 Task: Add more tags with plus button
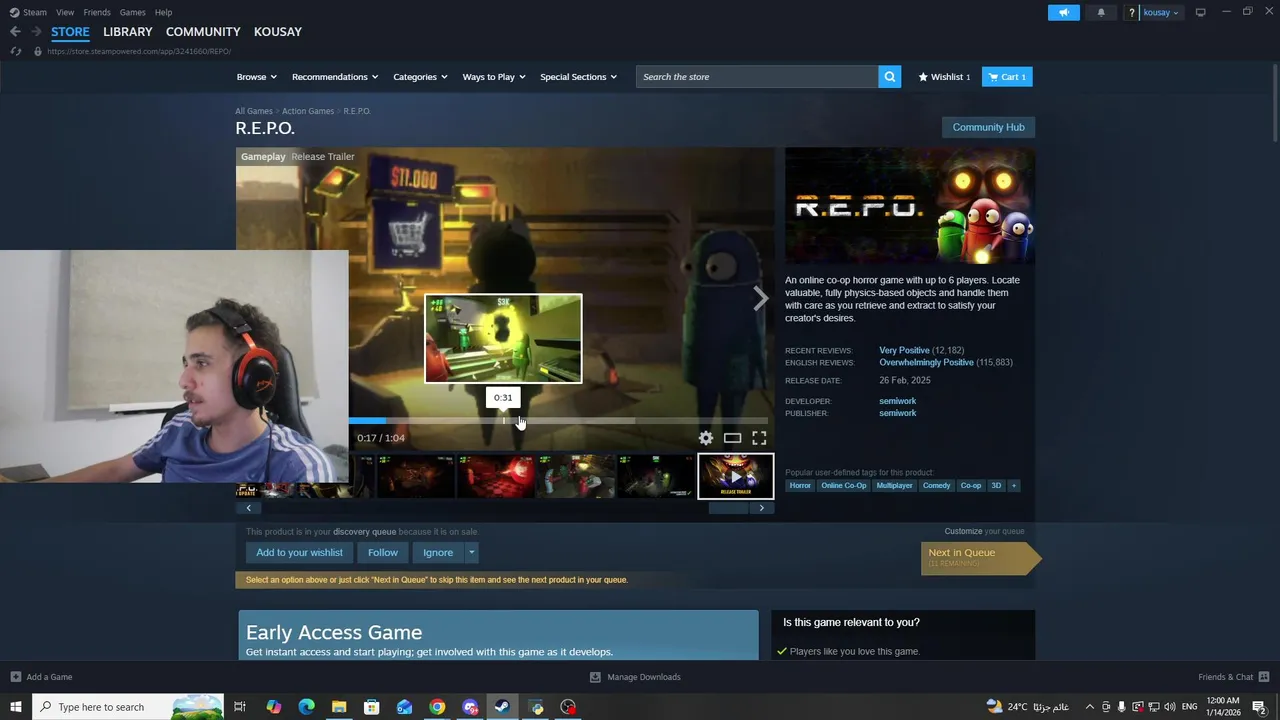point(1013,486)
